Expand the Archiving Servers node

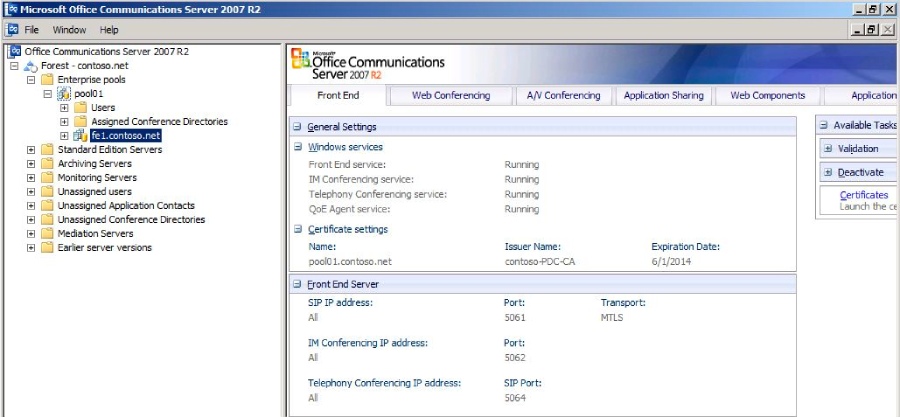coord(31,164)
